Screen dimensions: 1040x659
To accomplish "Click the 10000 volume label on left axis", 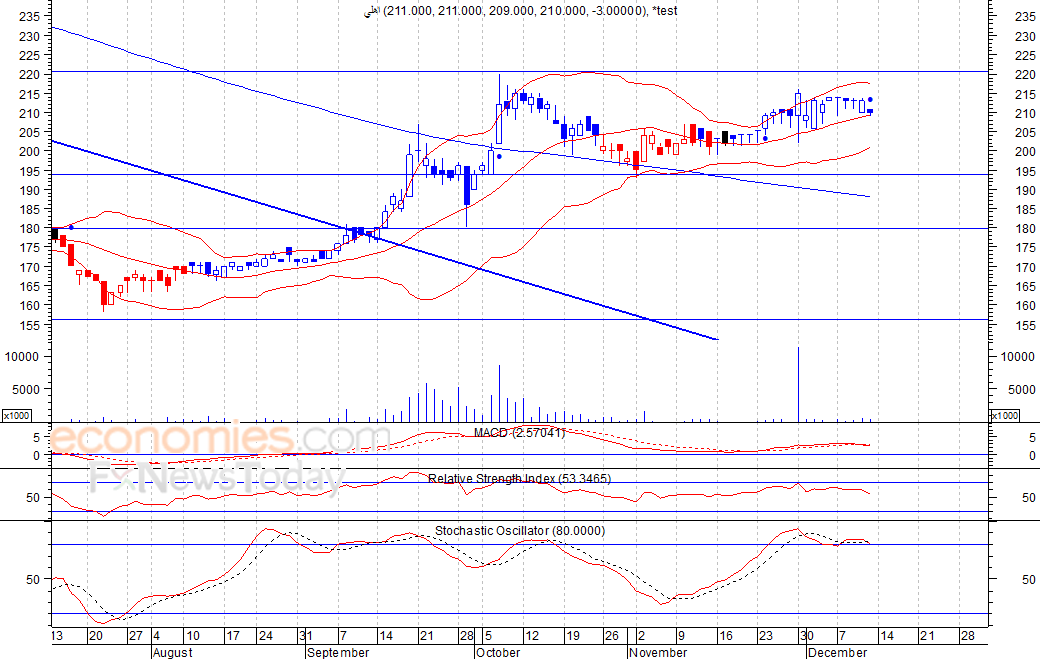I will point(22,357).
